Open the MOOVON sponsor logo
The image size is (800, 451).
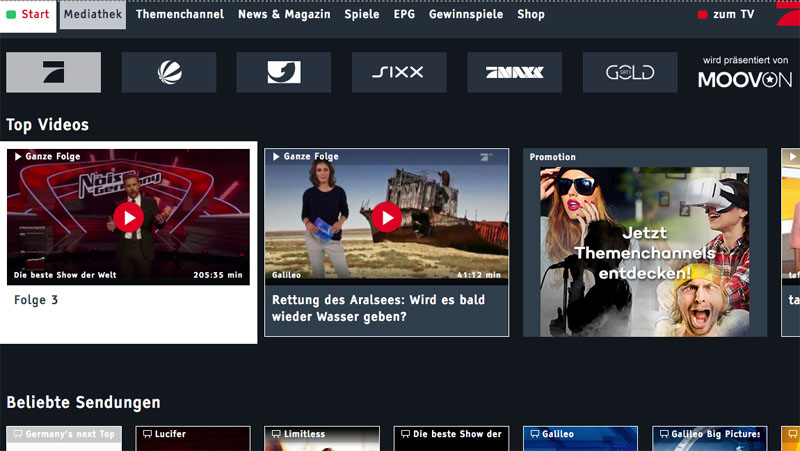[745, 80]
